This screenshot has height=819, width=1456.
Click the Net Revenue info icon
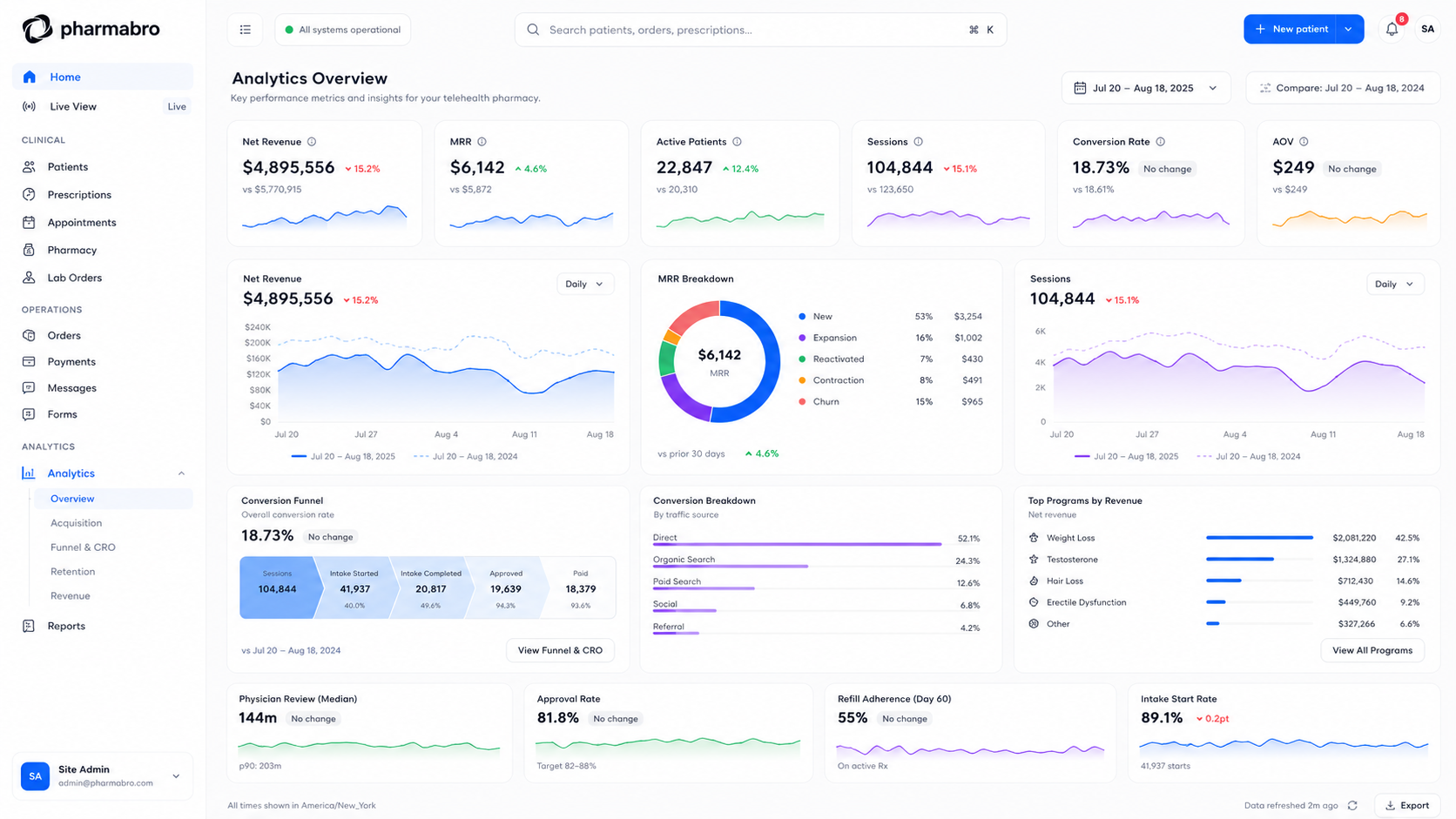312,142
